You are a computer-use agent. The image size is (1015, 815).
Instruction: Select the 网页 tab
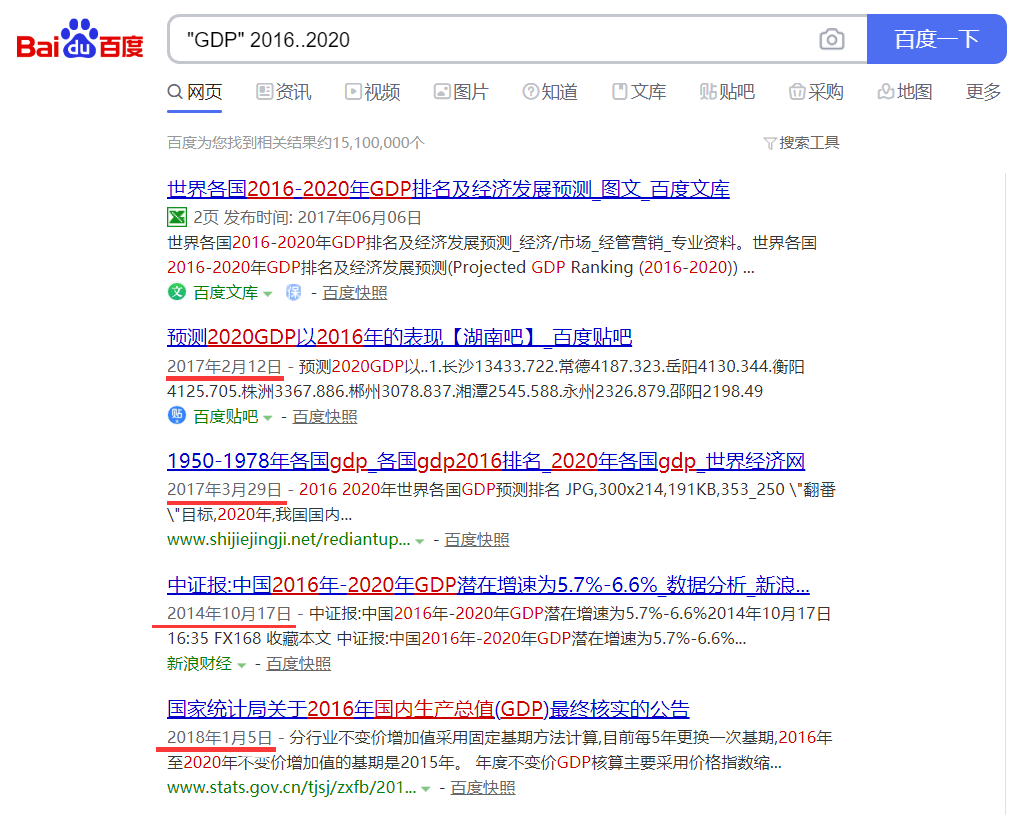point(195,92)
